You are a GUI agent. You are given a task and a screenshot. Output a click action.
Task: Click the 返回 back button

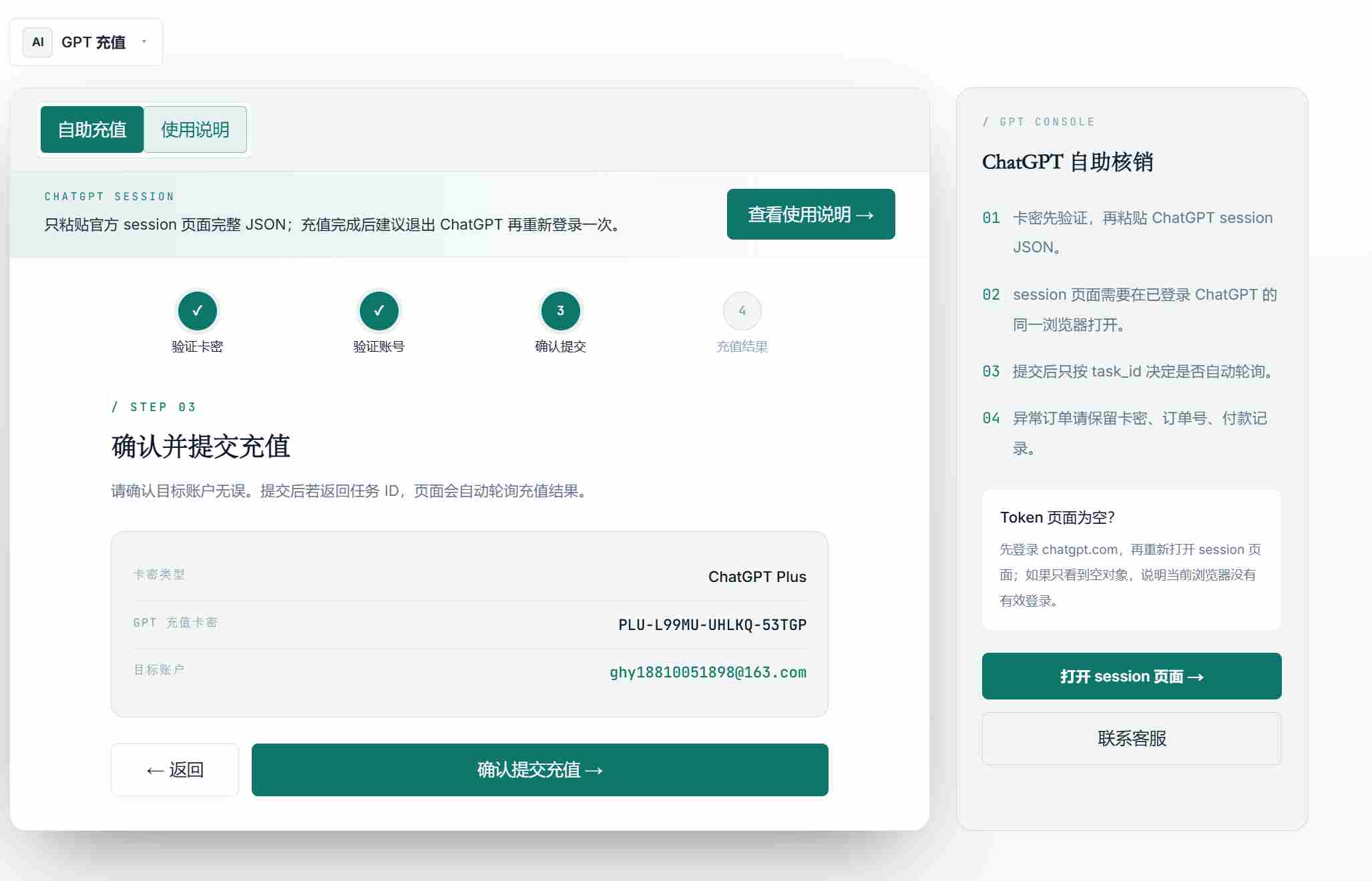(x=175, y=770)
